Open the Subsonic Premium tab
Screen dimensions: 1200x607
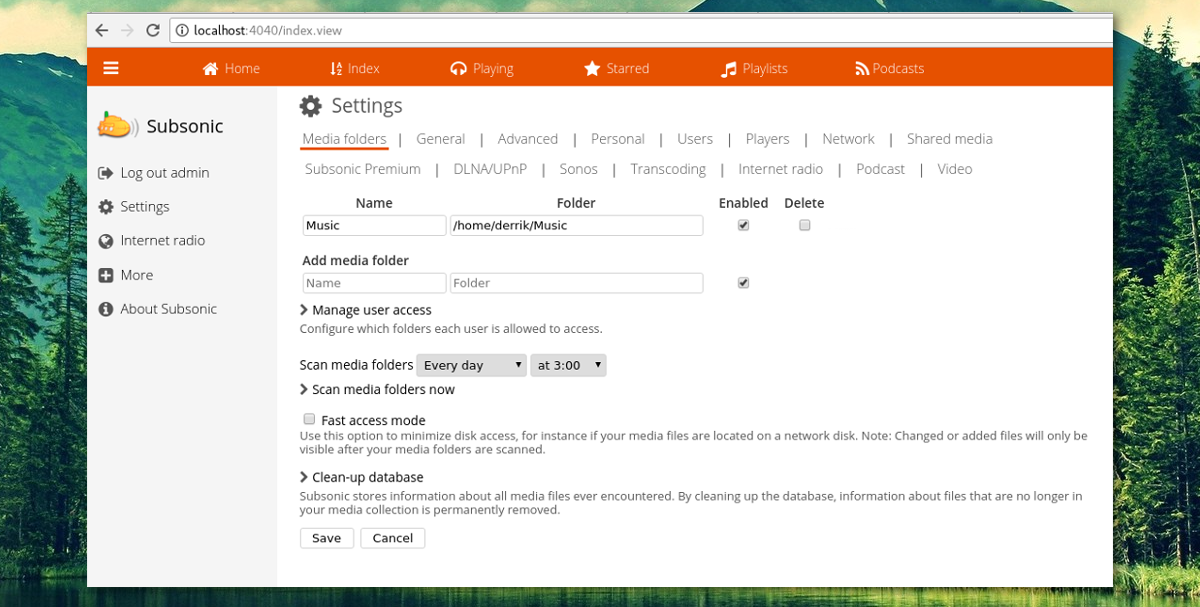click(363, 169)
